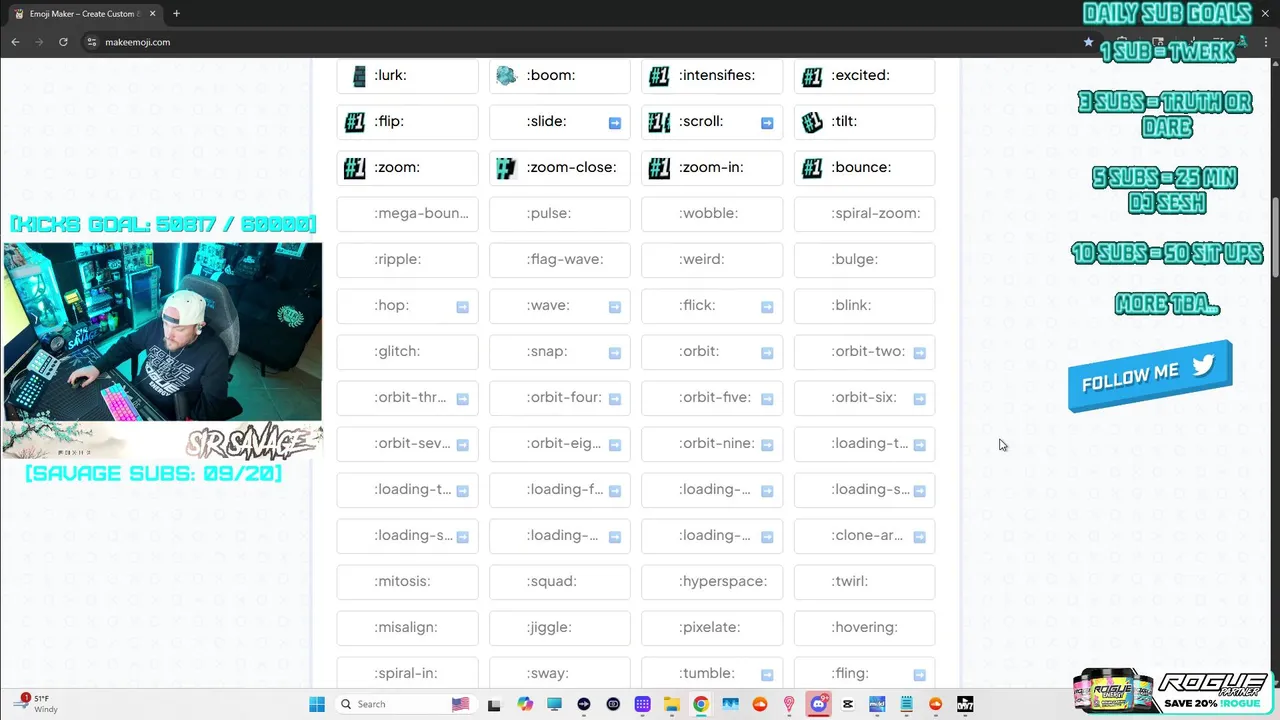Choose the :intensifies: emoji animation
The height and width of the screenshot is (720, 1280).
pyautogui.click(x=712, y=76)
